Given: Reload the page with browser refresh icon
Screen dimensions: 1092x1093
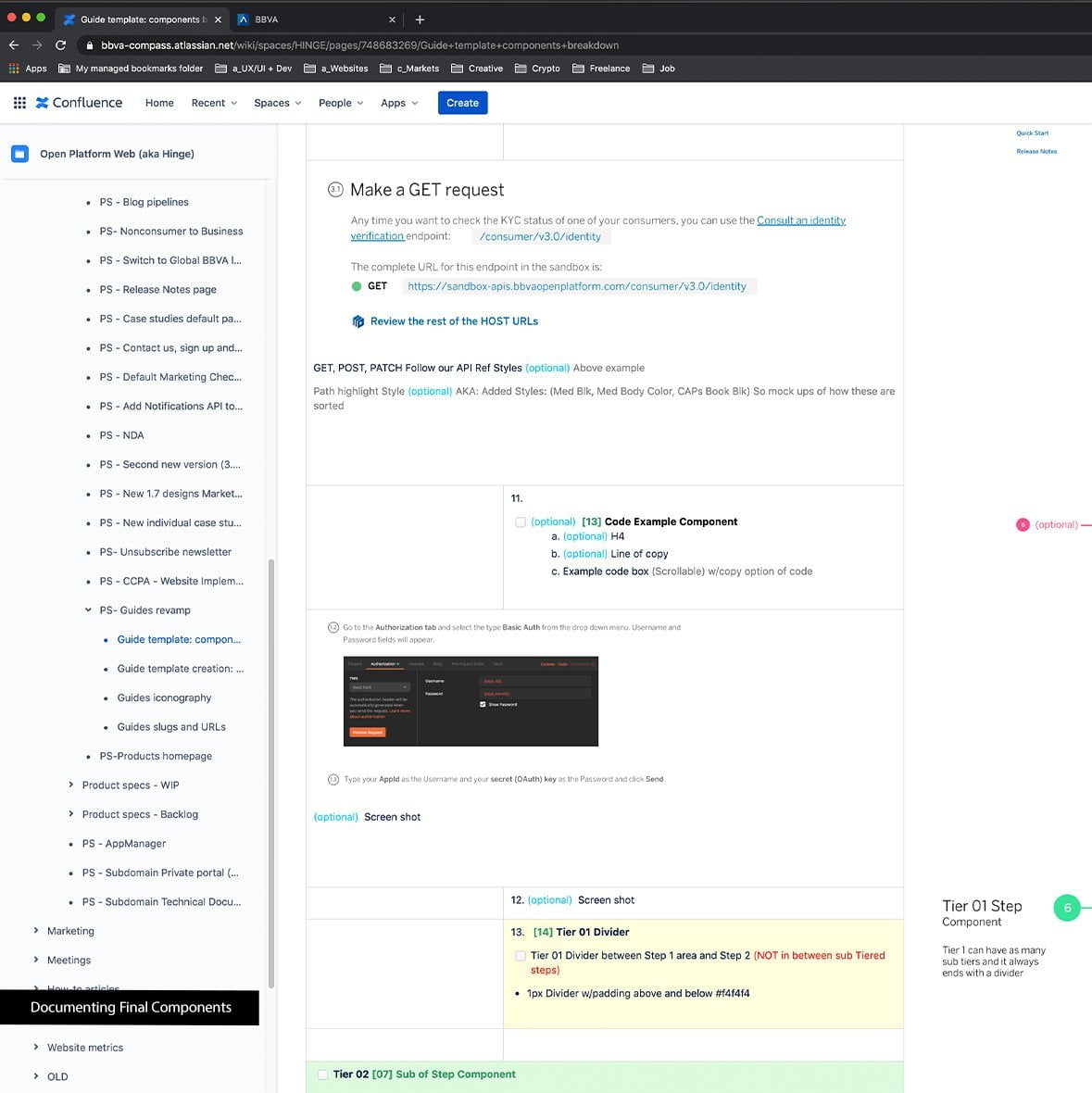Looking at the screenshot, I should (60, 44).
